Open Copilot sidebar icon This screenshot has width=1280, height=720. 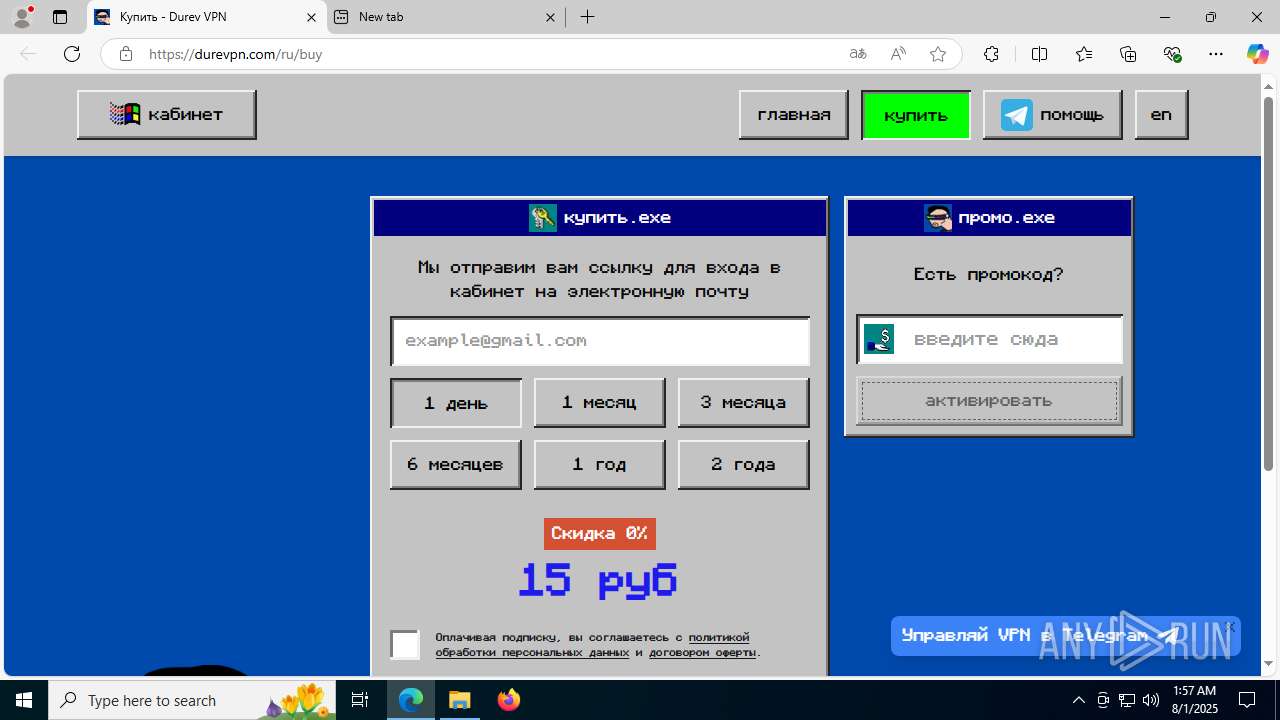click(x=1257, y=54)
